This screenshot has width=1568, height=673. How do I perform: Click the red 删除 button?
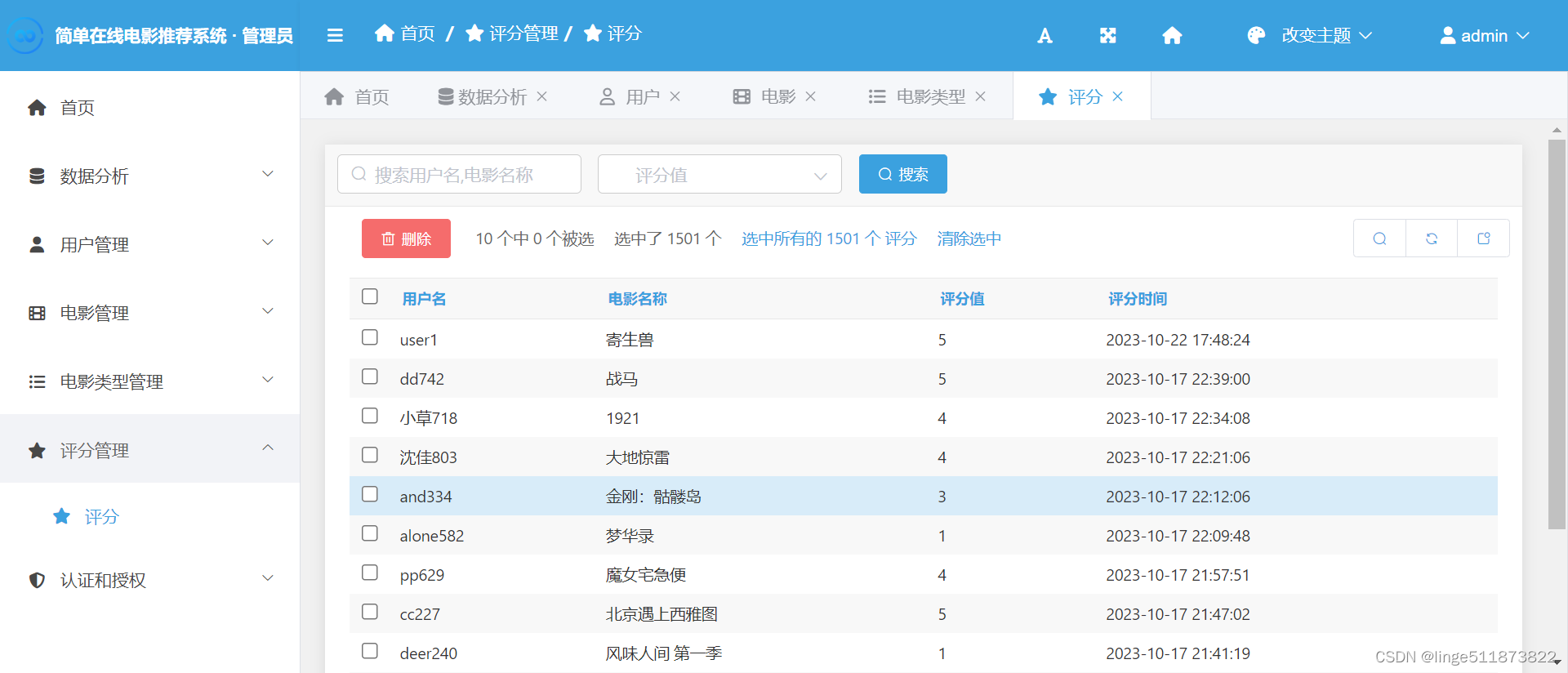point(406,238)
